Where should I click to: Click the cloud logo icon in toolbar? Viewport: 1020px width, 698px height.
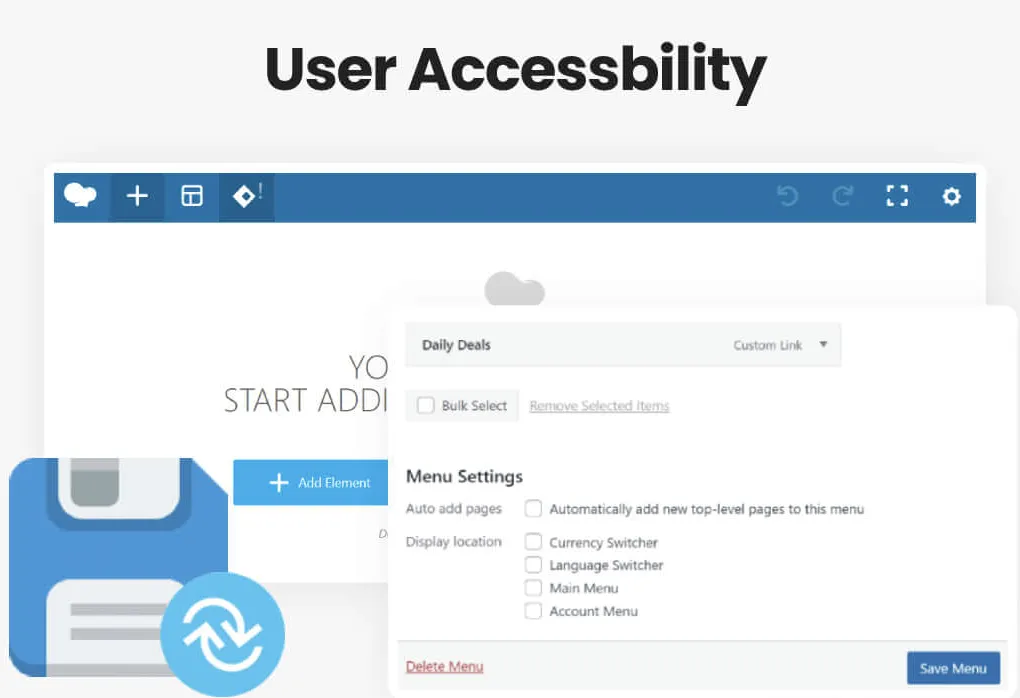[80, 195]
